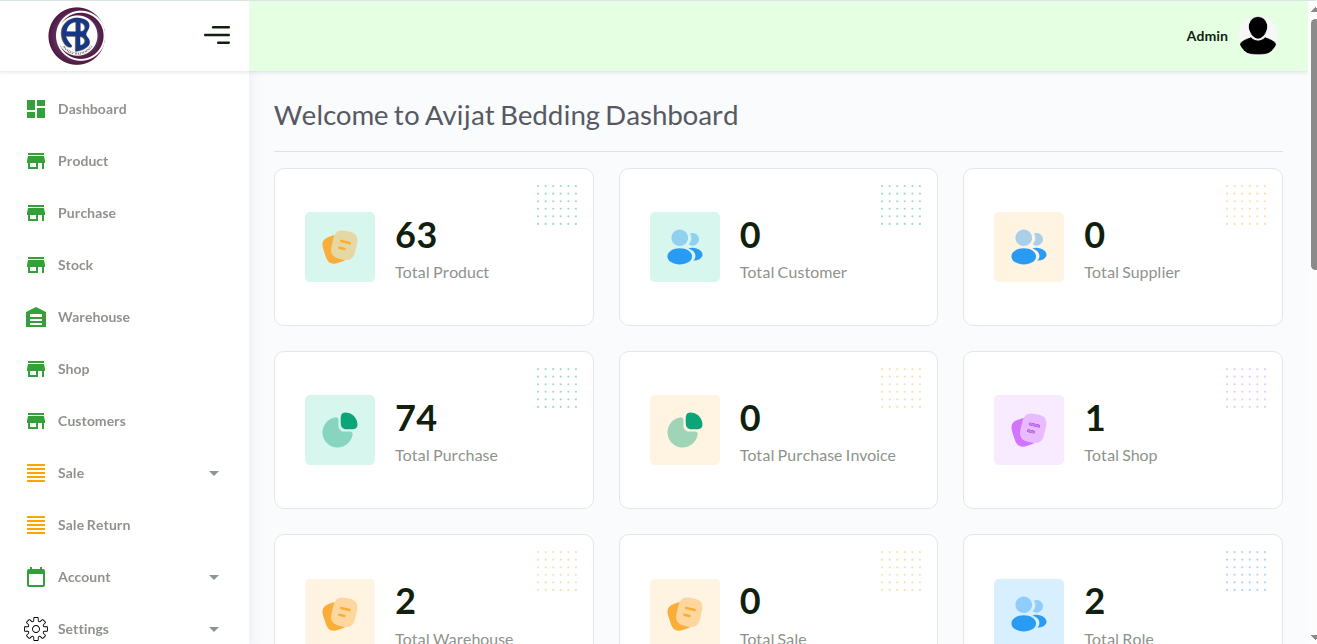
Task: Select the Product icon in sidebar
Action: pyautogui.click(x=36, y=161)
